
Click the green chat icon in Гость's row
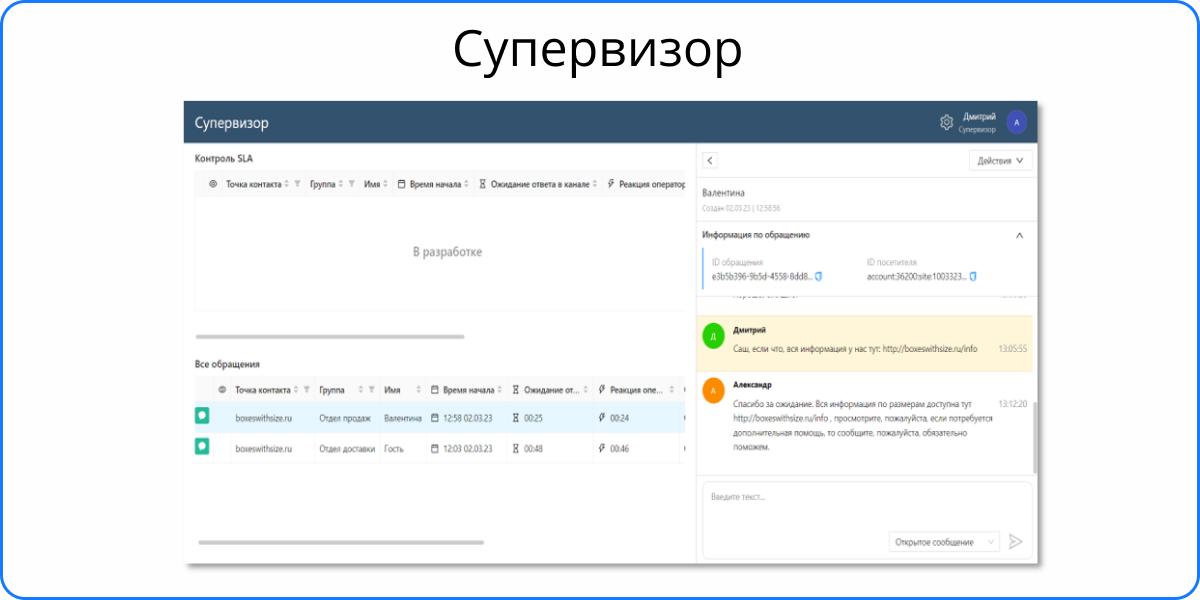(202, 447)
